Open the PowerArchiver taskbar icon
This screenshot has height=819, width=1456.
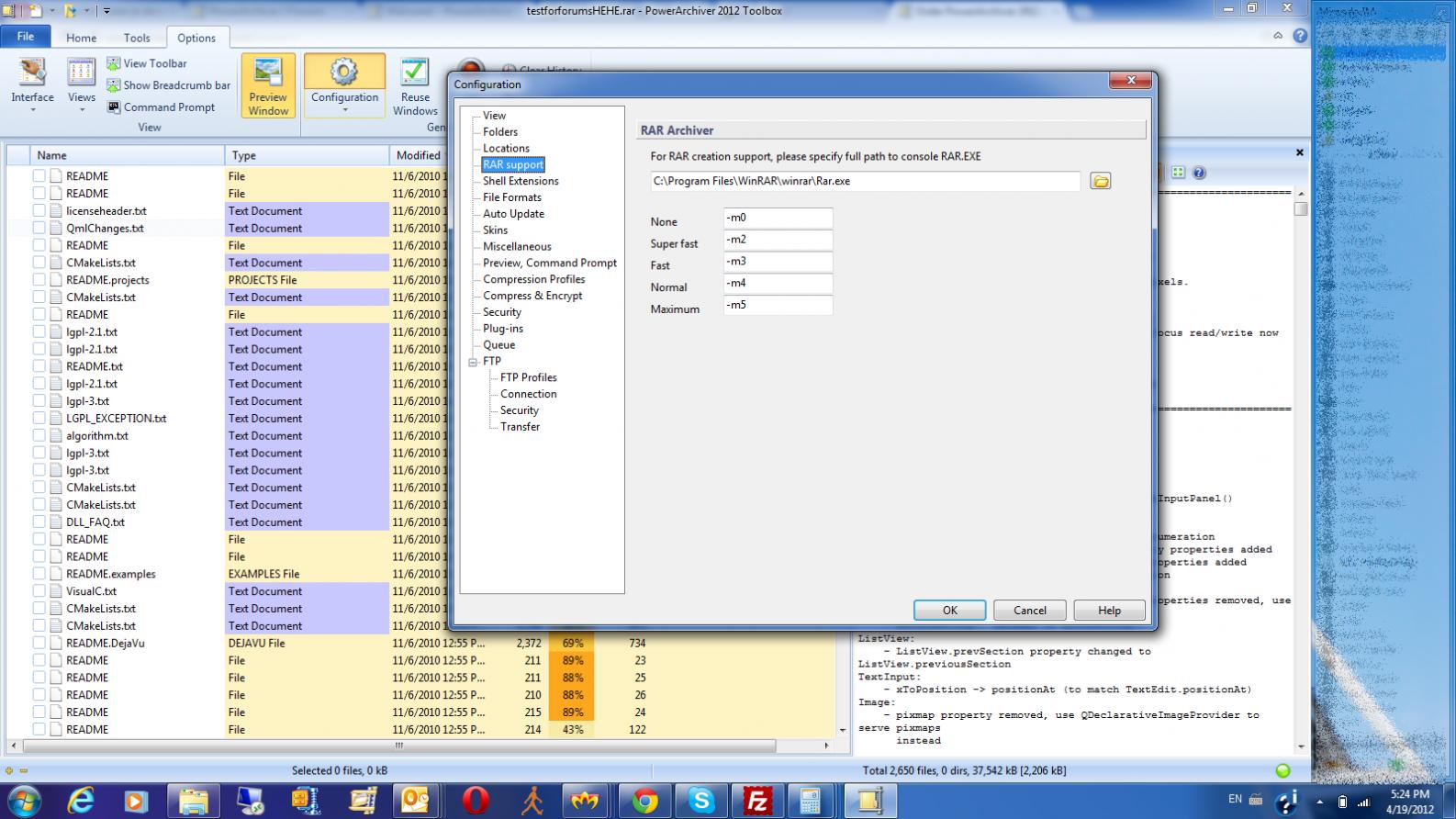[869, 801]
